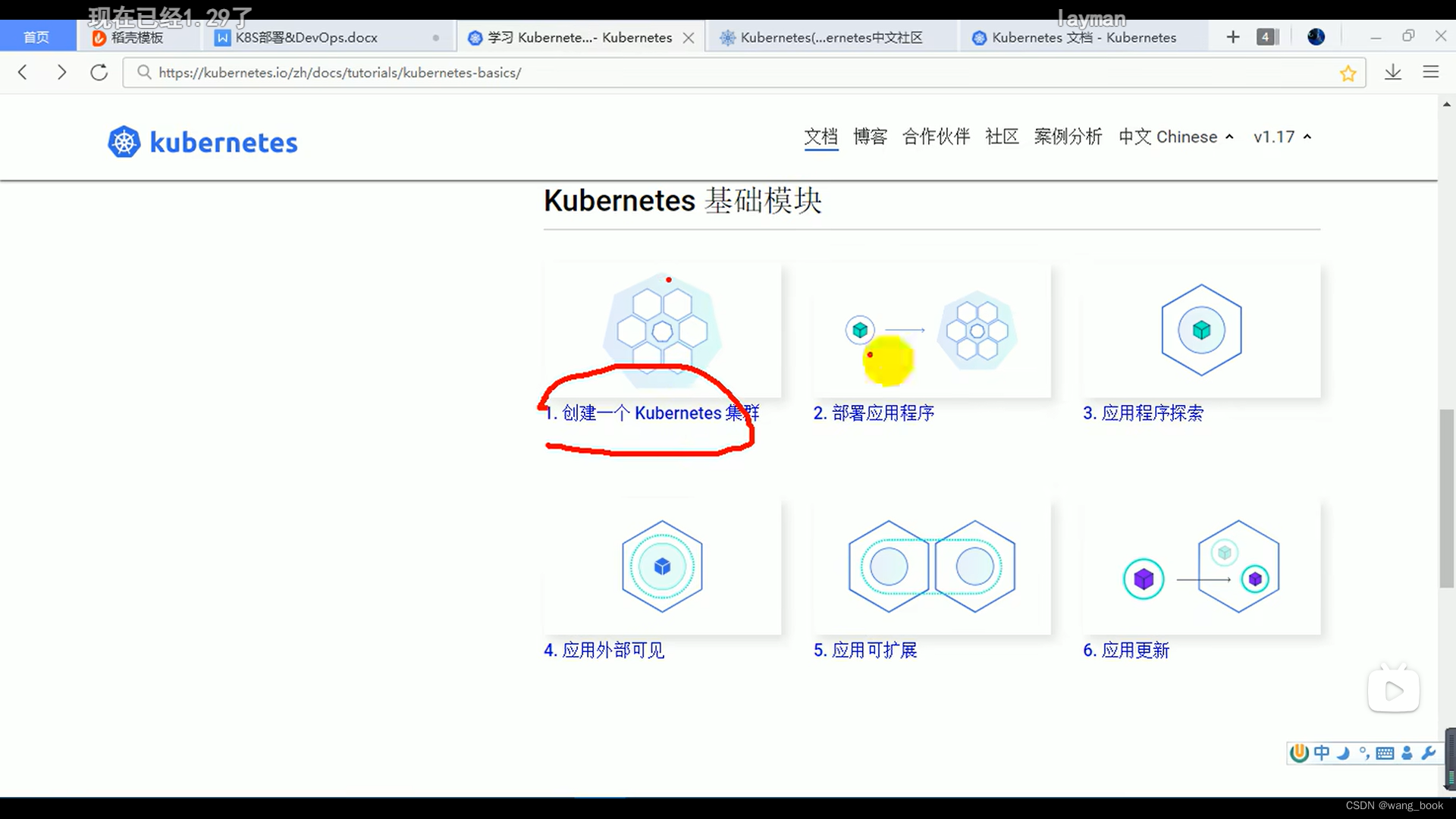Toggle the punctuation icon in IME bar
This screenshot has width=1456, height=819.
[x=1363, y=753]
